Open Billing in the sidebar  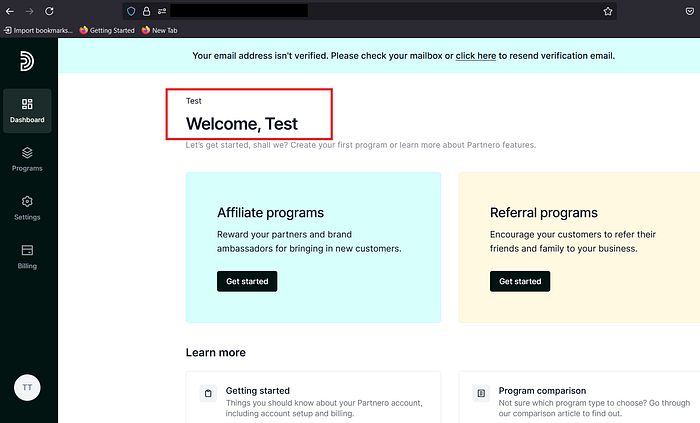(x=27, y=257)
